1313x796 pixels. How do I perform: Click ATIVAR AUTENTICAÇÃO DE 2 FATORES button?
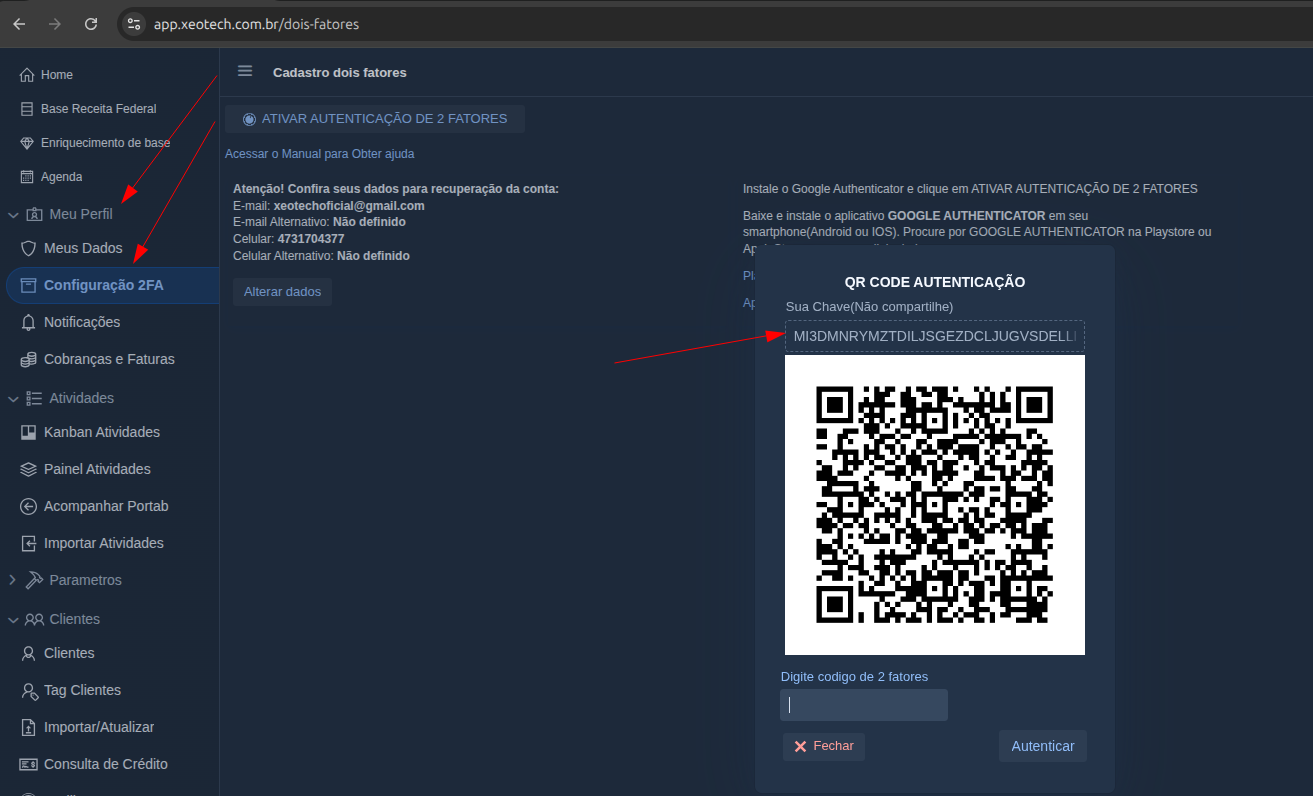coord(375,119)
